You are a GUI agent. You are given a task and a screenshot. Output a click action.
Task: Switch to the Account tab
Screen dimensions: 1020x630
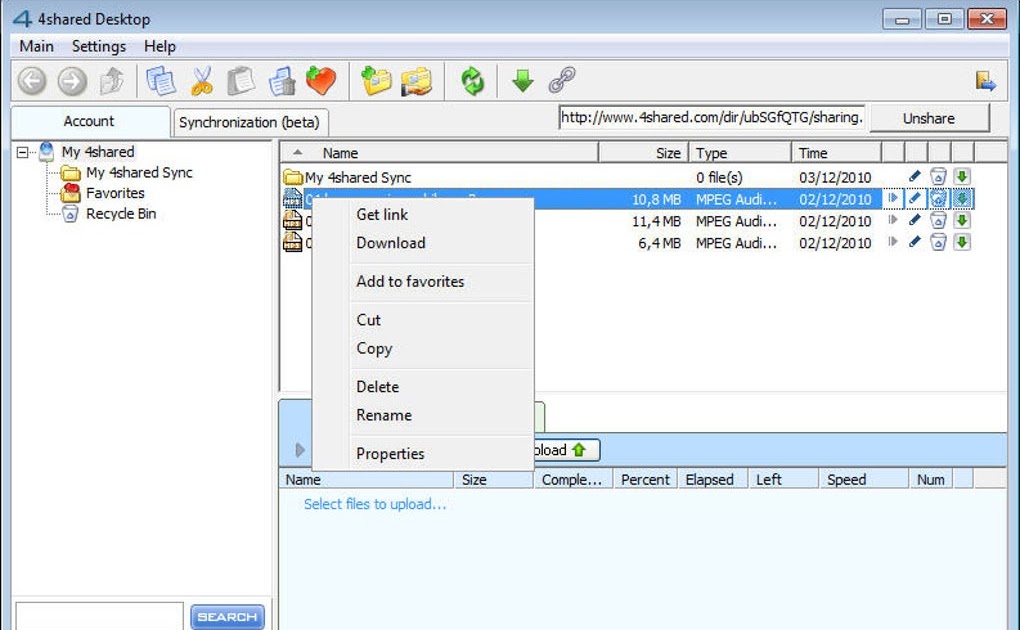90,122
